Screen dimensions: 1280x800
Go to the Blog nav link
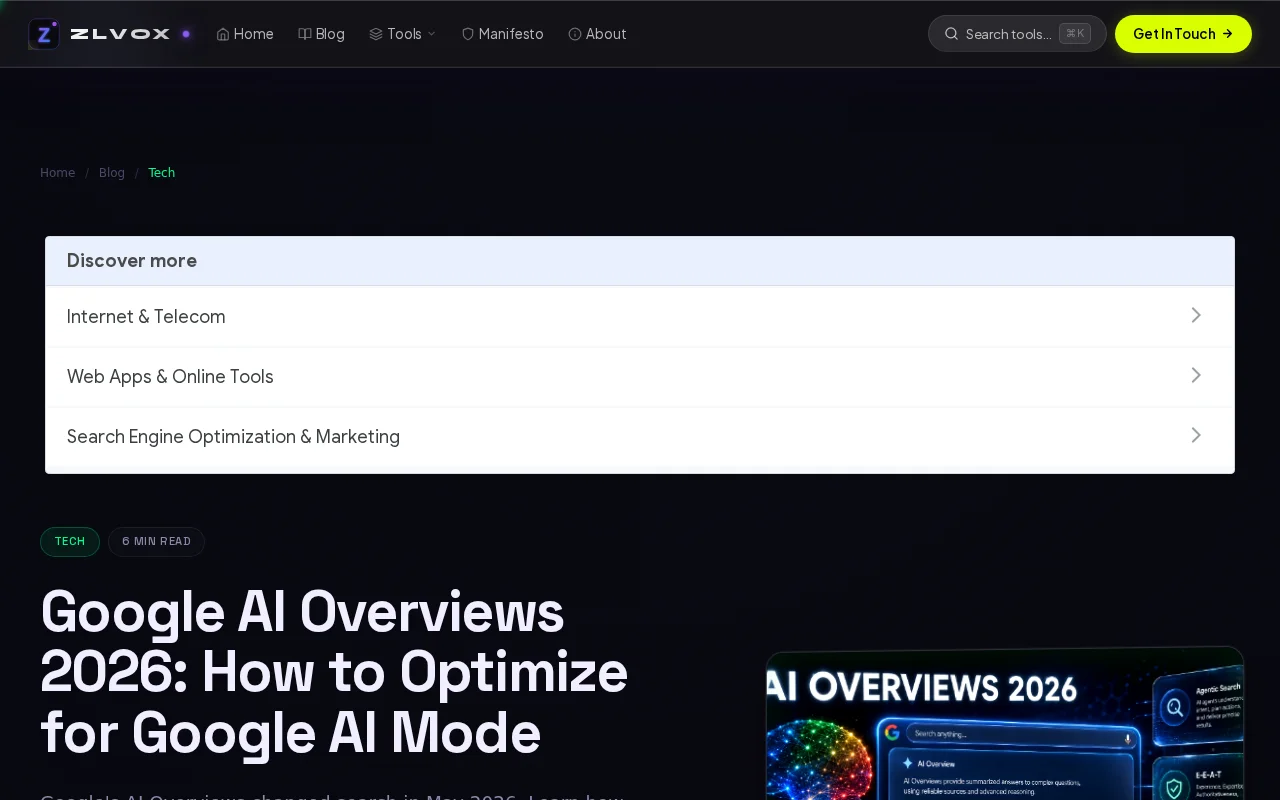pyautogui.click(x=322, y=34)
